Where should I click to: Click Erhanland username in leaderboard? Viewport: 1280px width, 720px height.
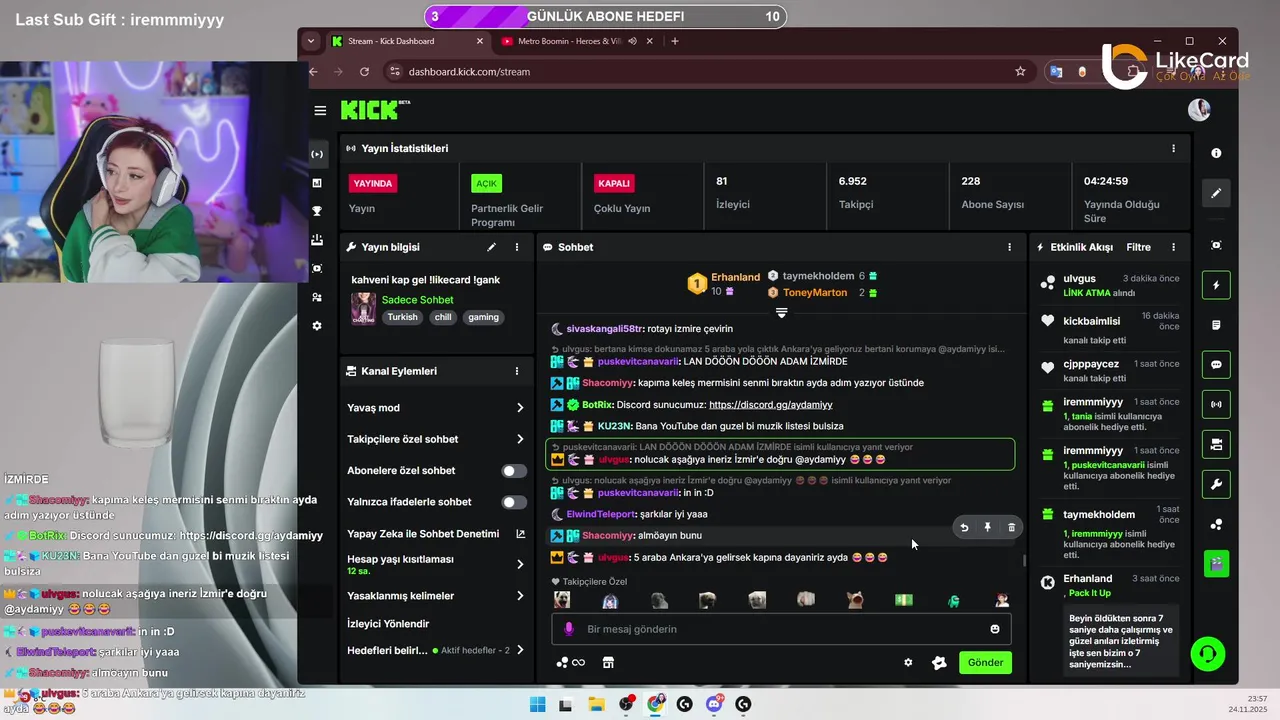tap(735, 277)
